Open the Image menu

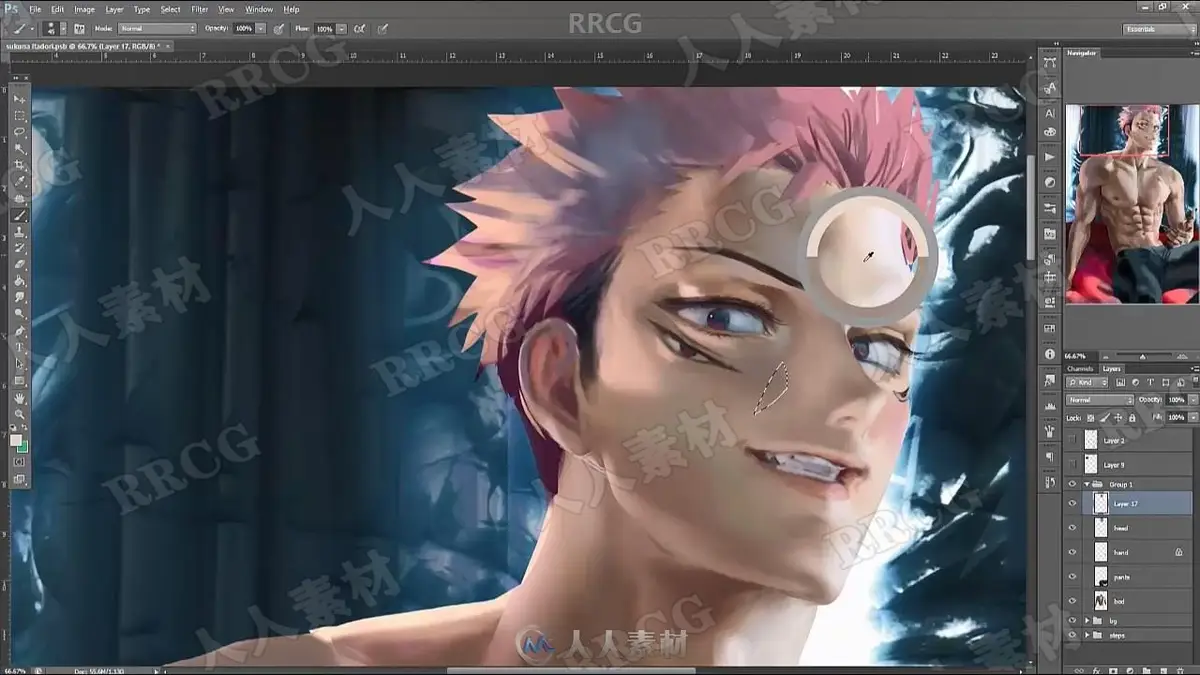(x=85, y=9)
